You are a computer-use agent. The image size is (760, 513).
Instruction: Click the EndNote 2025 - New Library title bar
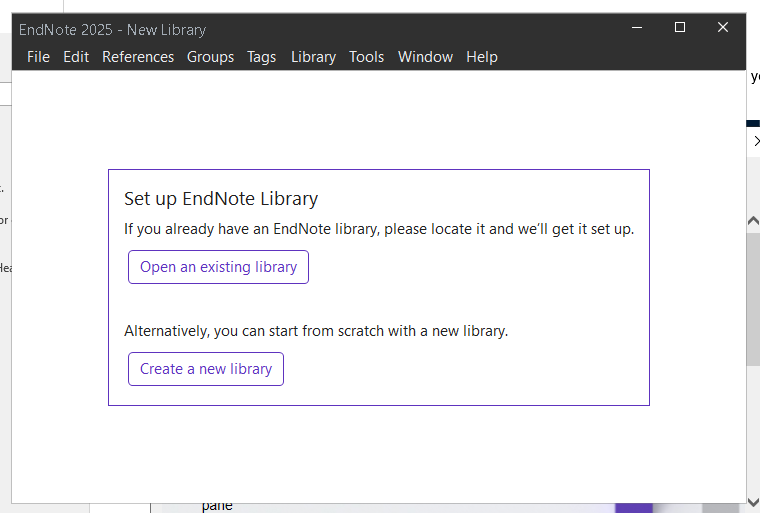300,29
